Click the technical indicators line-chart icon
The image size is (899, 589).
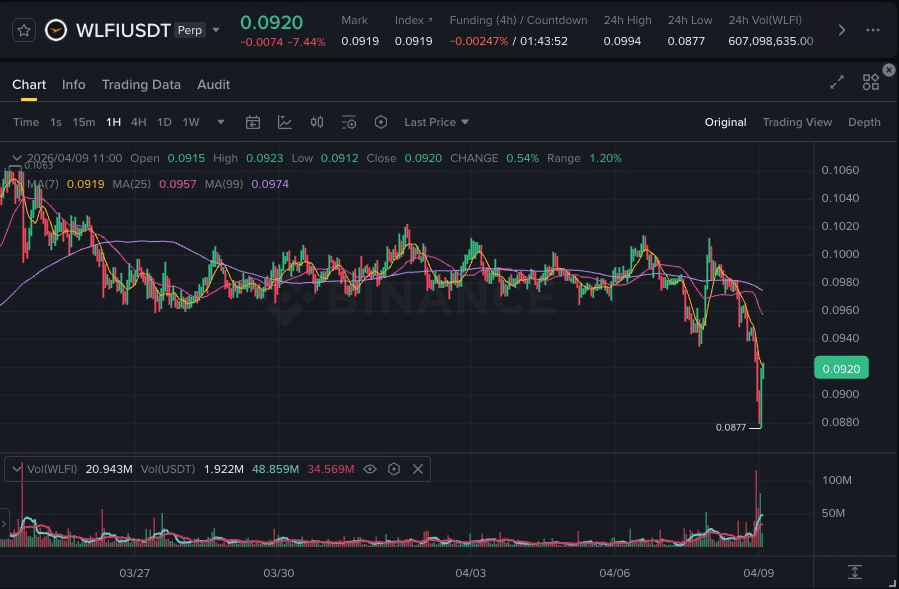285,122
